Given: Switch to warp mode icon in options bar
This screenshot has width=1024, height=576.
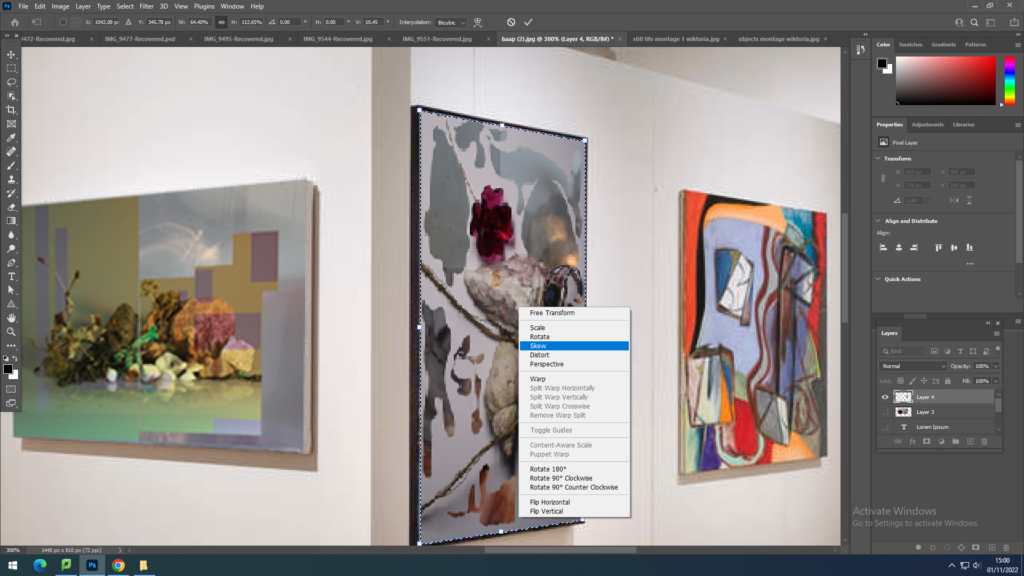Looking at the screenshot, I should coord(477,22).
